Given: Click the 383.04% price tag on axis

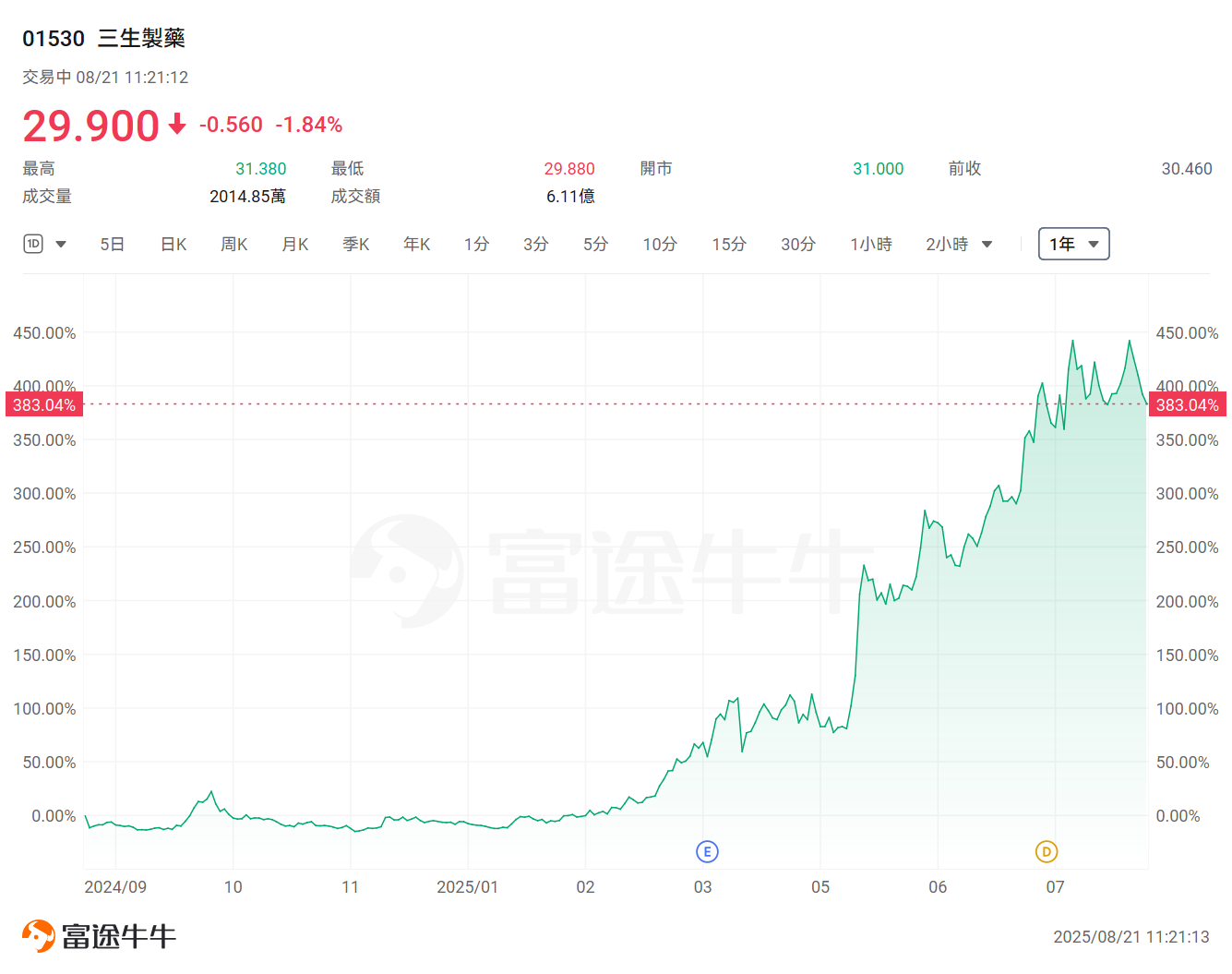Looking at the screenshot, I should point(43,403).
